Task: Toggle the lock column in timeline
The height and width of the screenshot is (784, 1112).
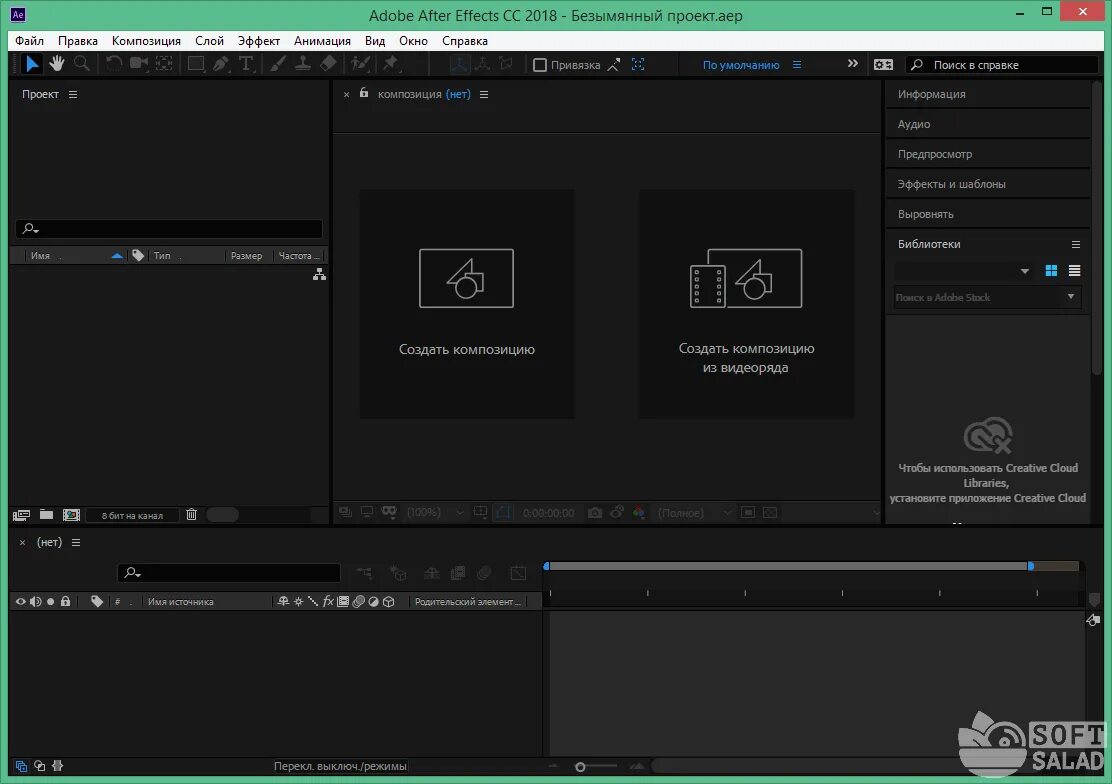Action: pos(65,602)
